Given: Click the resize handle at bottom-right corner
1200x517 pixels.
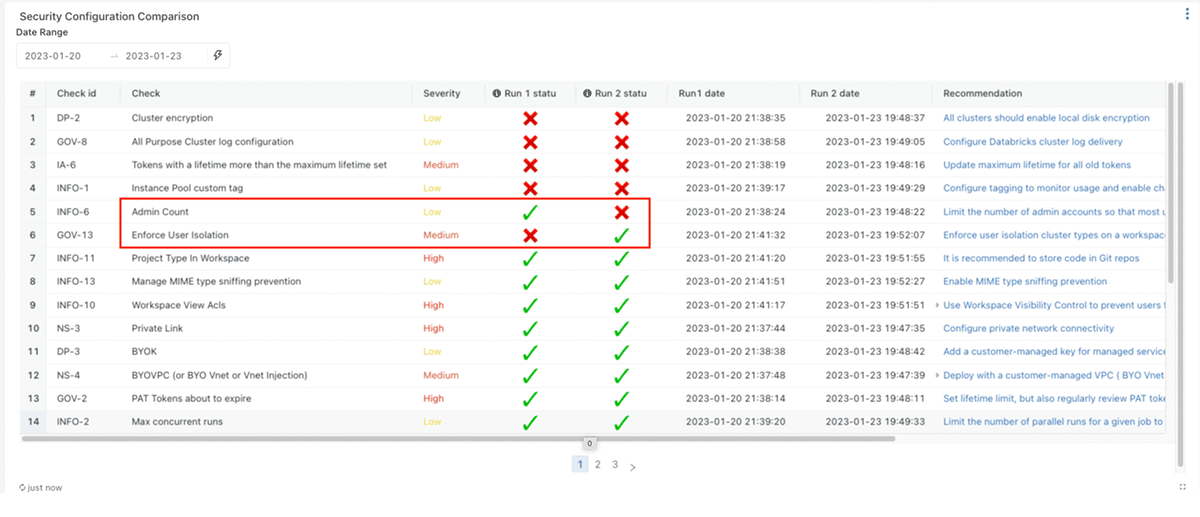Looking at the screenshot, I should [x=1182, y=487].
